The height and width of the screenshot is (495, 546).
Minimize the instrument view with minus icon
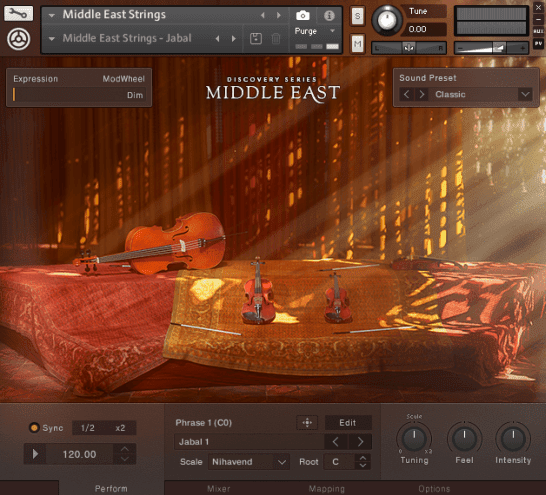click(538, 19)
